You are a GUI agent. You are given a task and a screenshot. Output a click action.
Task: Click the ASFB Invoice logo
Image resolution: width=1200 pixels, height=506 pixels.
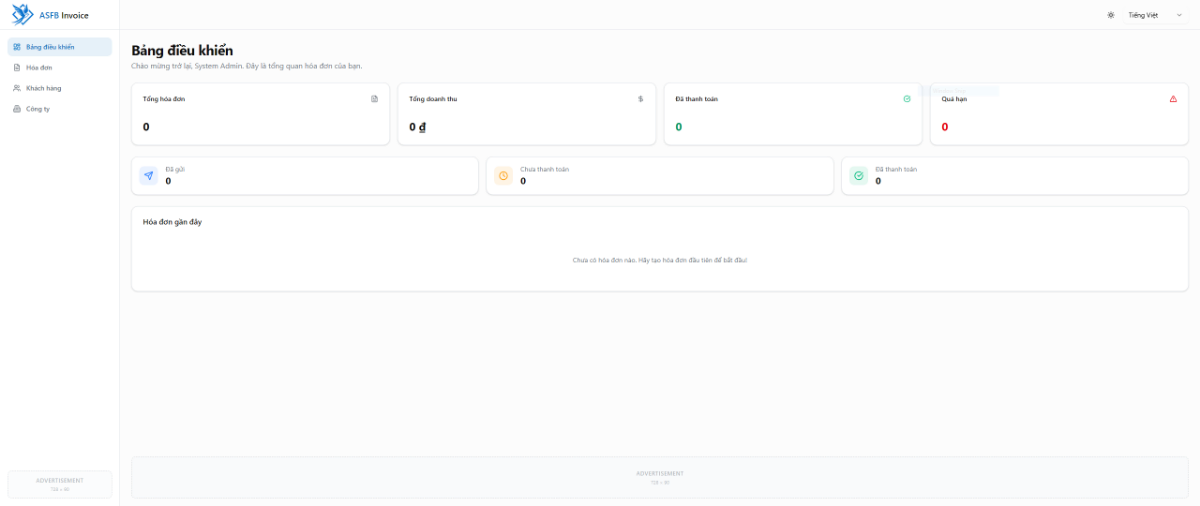coord(50,15)
